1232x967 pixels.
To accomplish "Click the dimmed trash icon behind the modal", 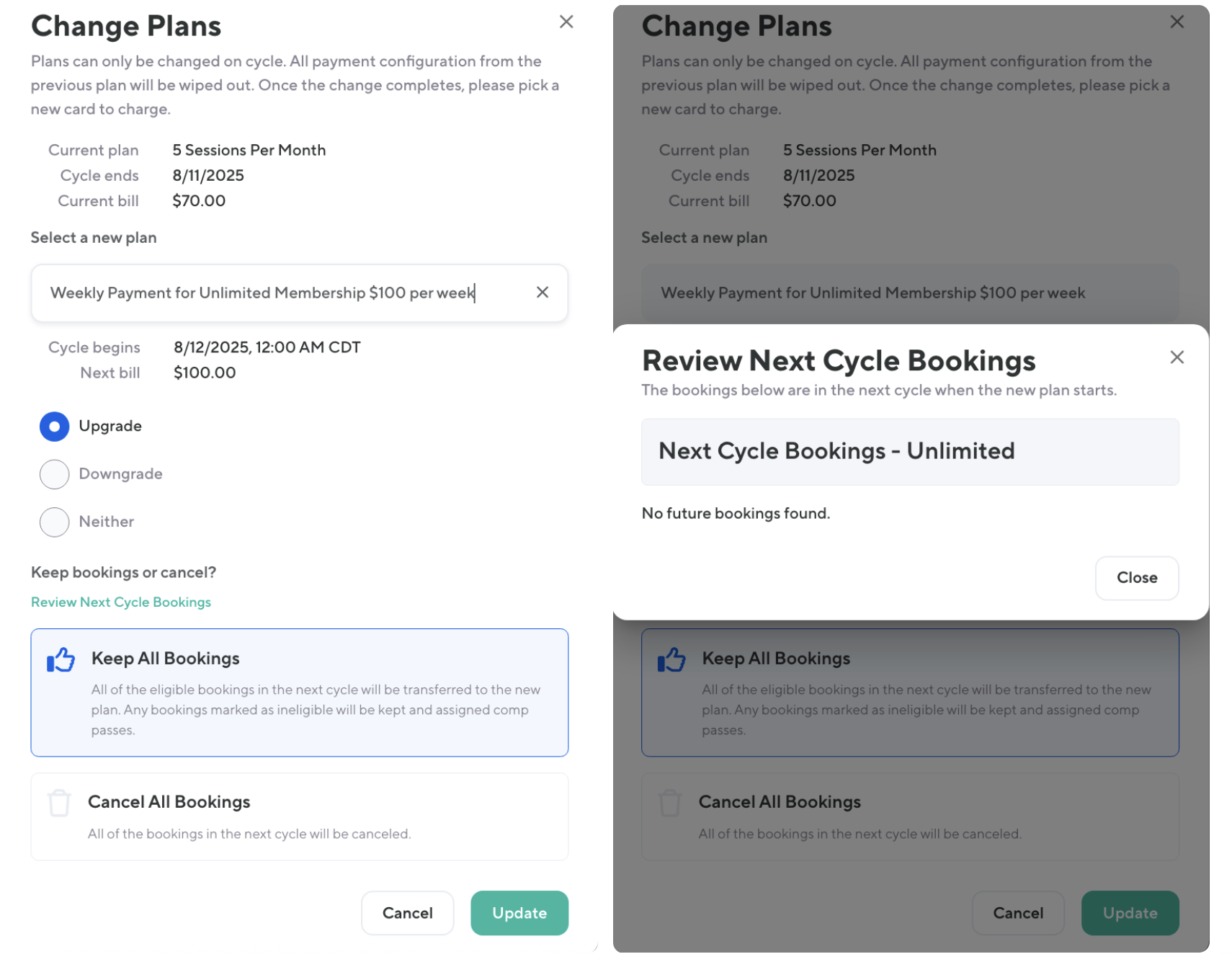I will coord(670,803).
